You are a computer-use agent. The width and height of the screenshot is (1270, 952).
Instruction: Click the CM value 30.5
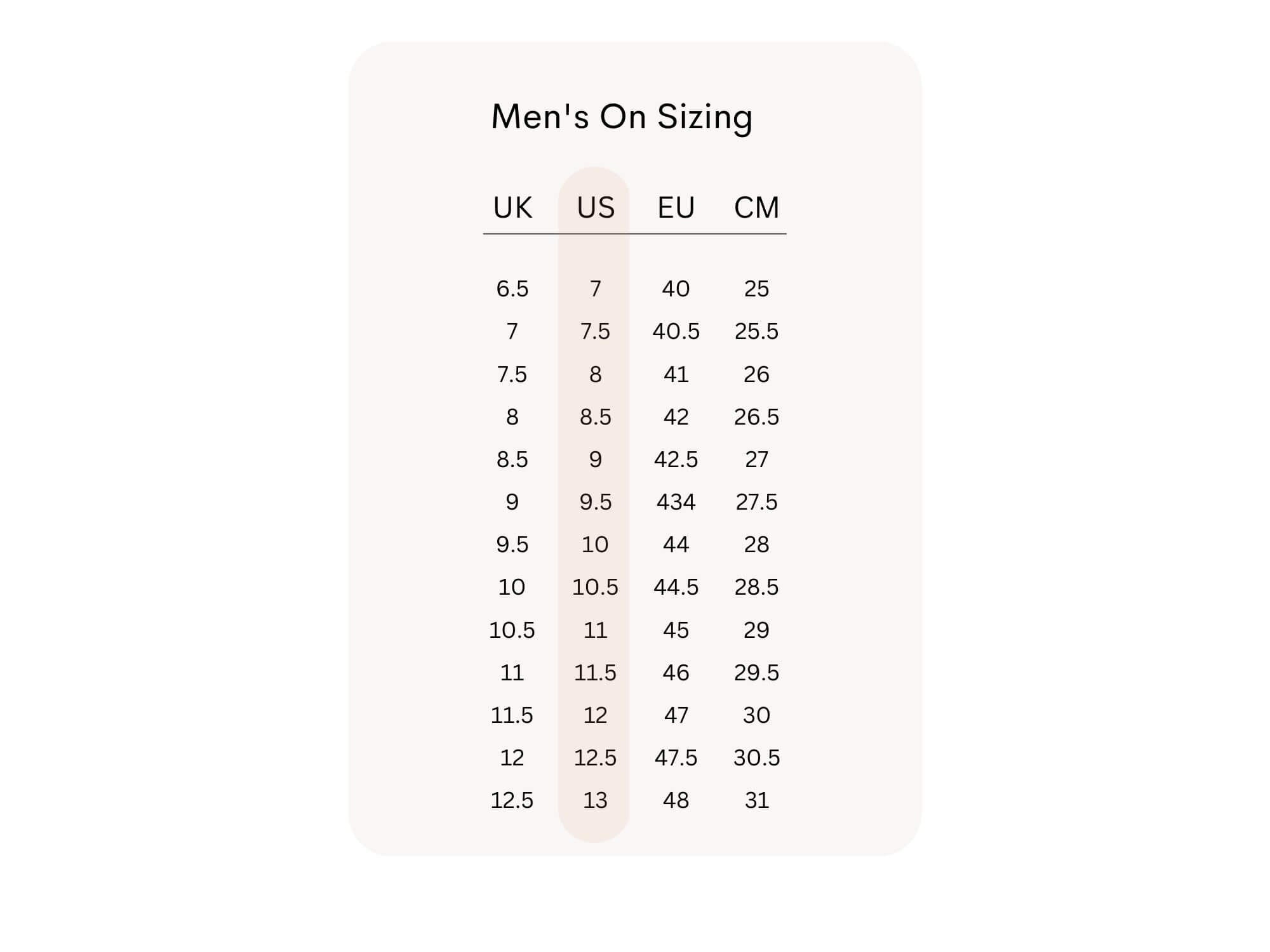[756, 758]
